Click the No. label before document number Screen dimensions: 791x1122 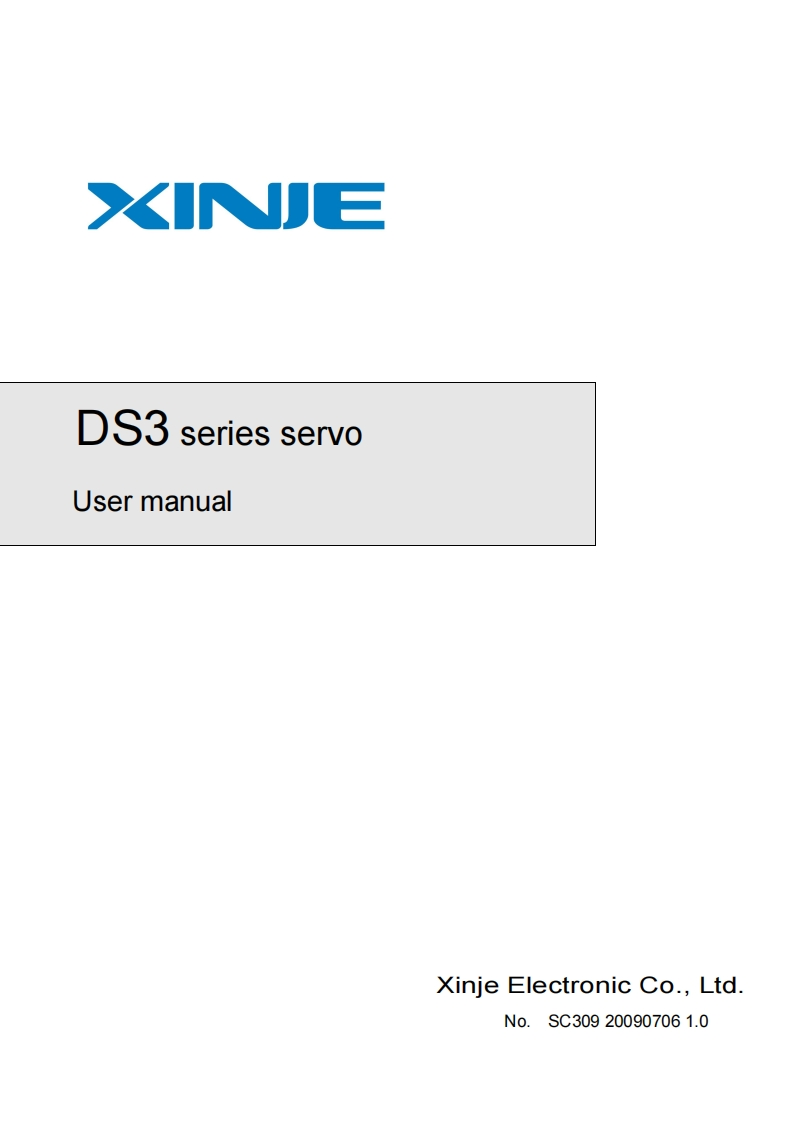click(517, 1021)
